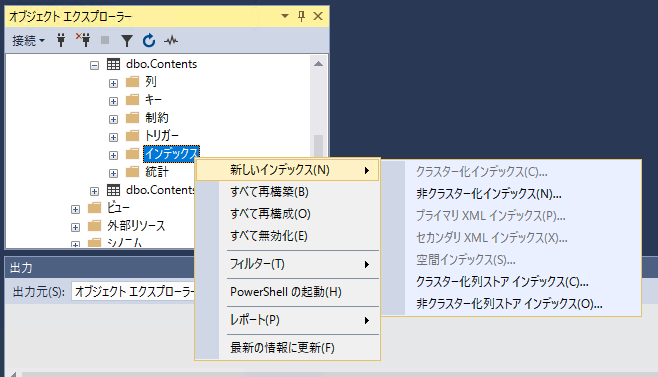The height and width of the screenshot is (377, 658).
Task: Open the 接続 dropdown in the toolbar
Action: 28,40
